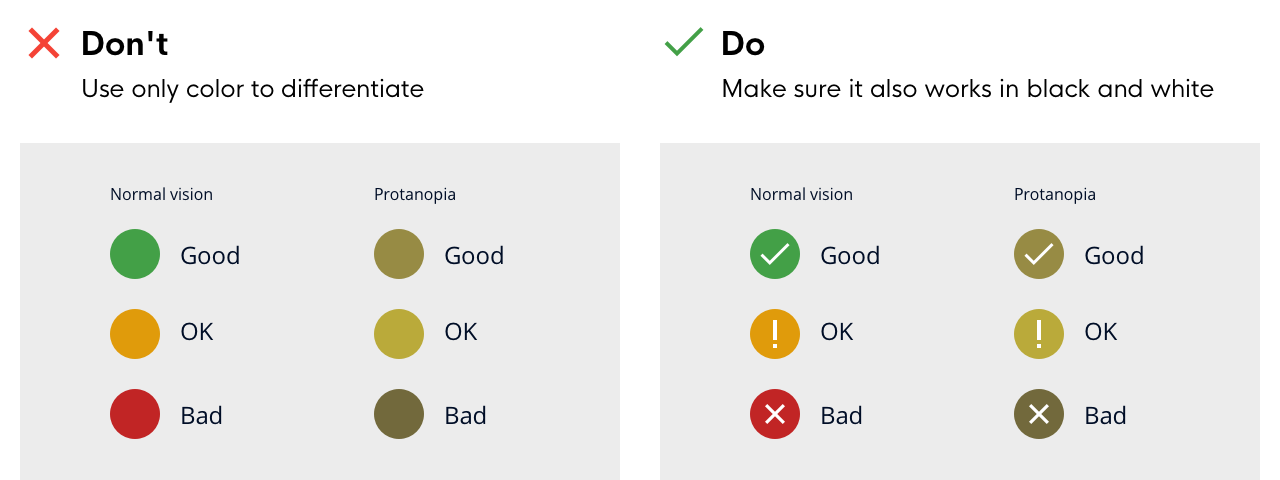Screen dimensions: 1280x480
Task: Click 'Use only color to differentiate' text
Action: 252,89
